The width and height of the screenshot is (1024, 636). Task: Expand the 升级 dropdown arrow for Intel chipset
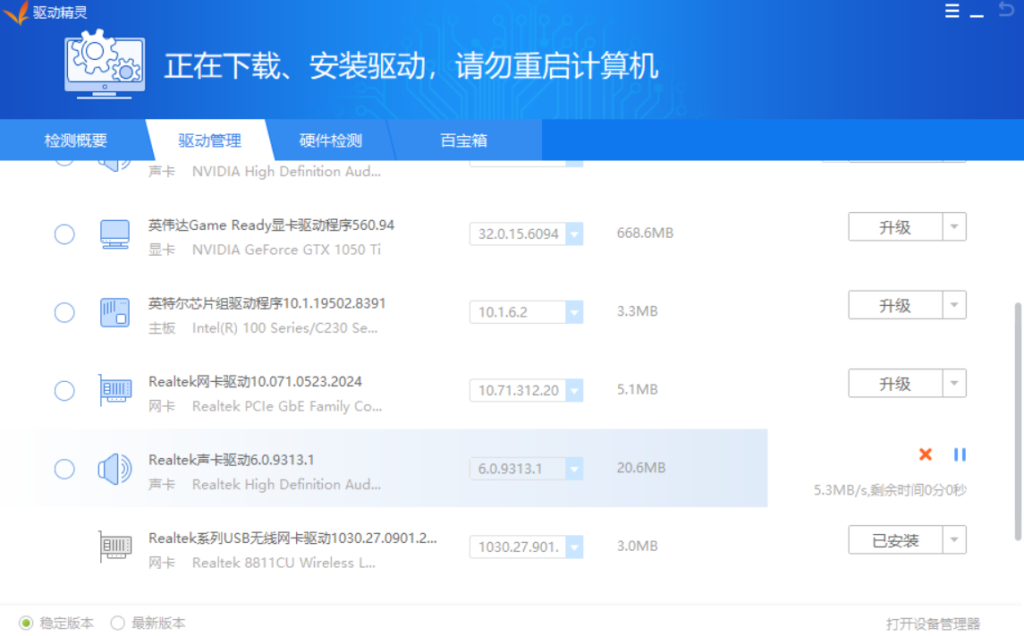coord(956,304)
